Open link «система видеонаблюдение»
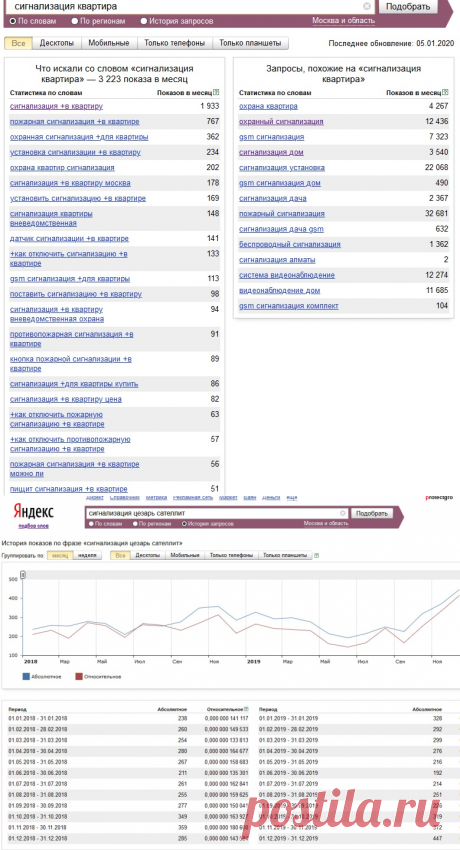The height and width of the screenshot is (850, 460). click(287, 275)
